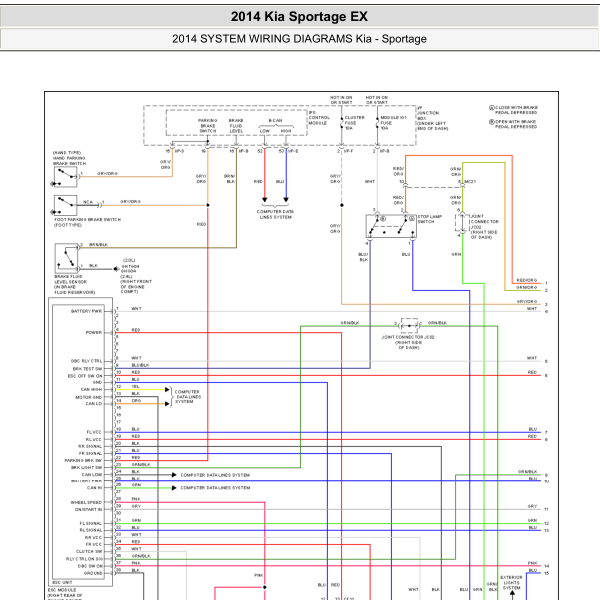Select the "STOP LAMP SWITCH" label
The height and width of the screenshot is (600, 600).
(430, 219)
